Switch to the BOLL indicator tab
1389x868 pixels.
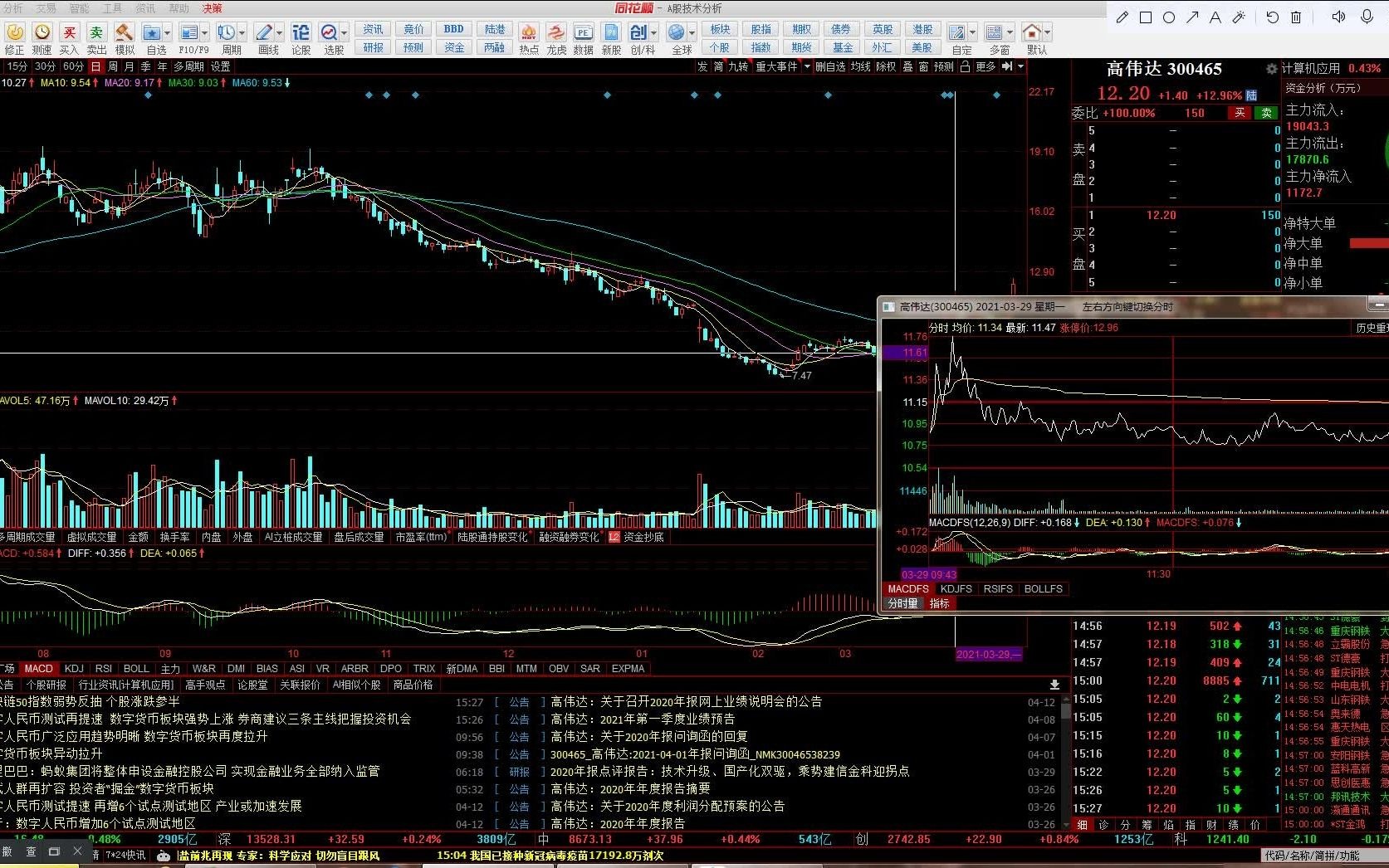[x=136, y=669]
